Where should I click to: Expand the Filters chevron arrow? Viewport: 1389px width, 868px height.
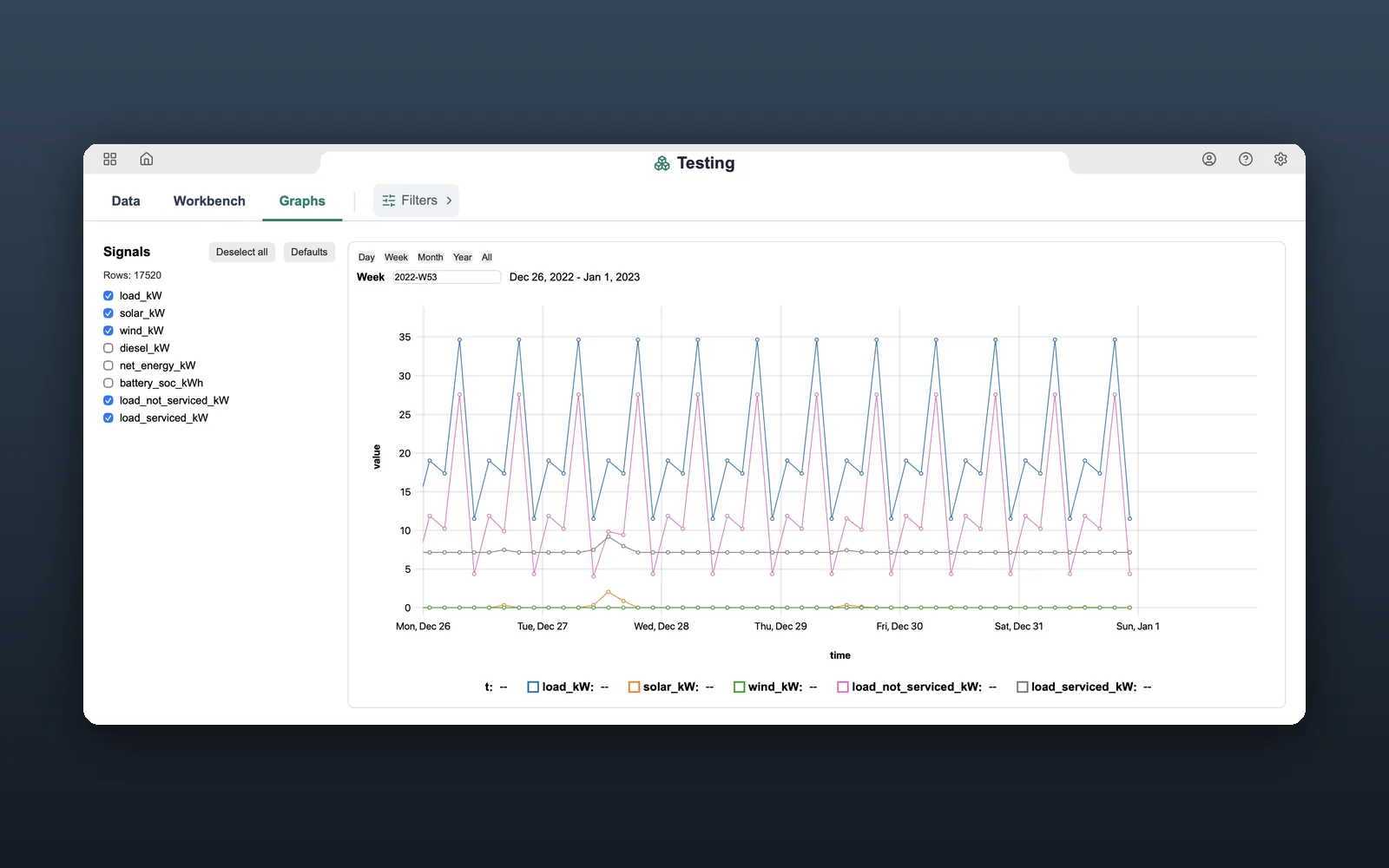449,201
